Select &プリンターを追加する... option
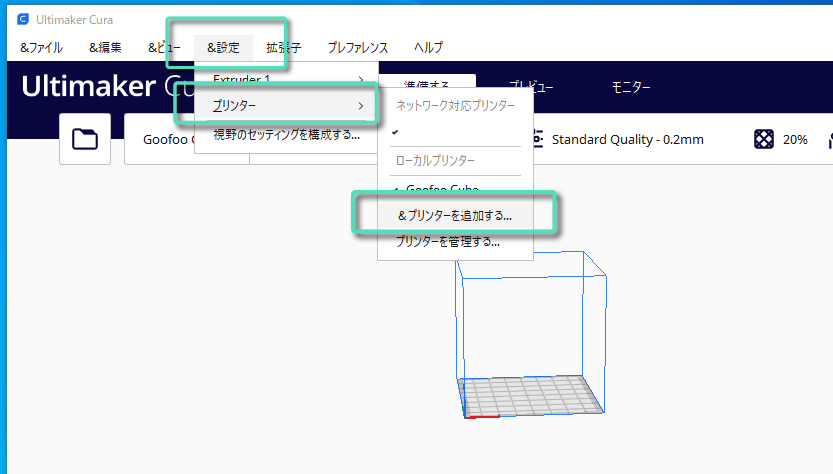Viewport: 833px width, 474px height. [455, 216]
